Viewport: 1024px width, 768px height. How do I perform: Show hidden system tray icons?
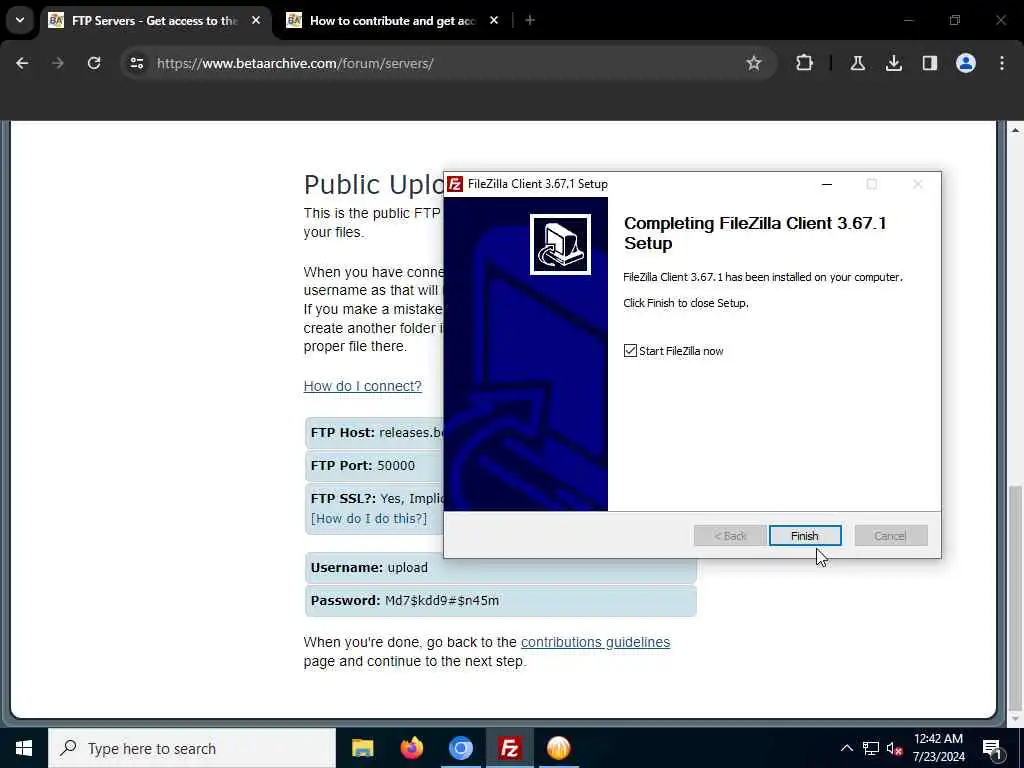(x=846, y=748)
